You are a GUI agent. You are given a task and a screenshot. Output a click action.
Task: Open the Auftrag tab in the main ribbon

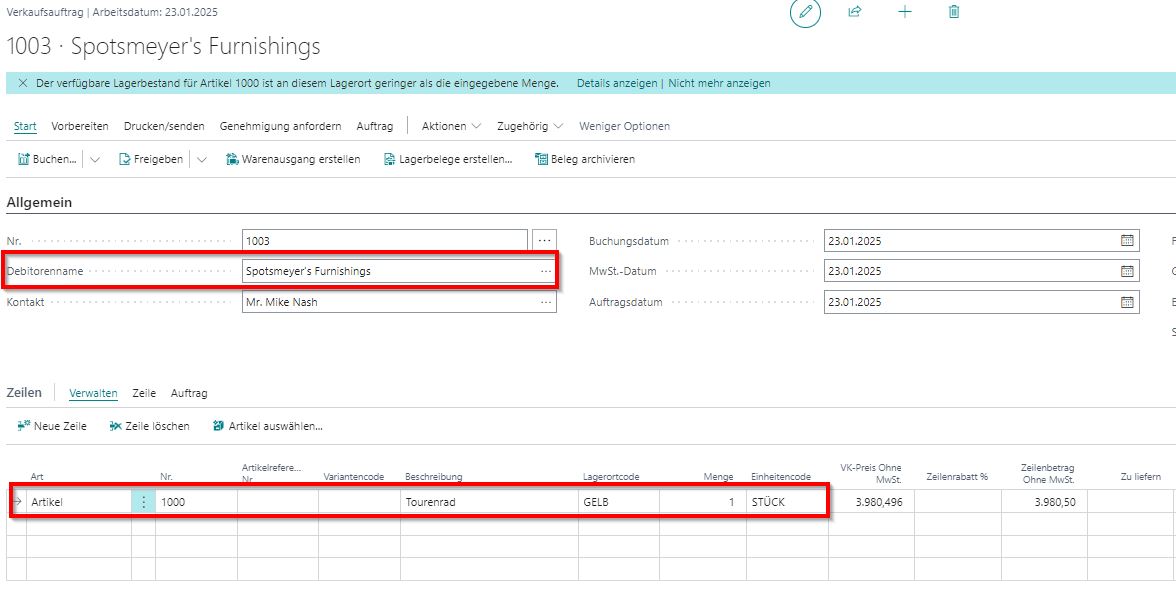(x=375, y=126)
